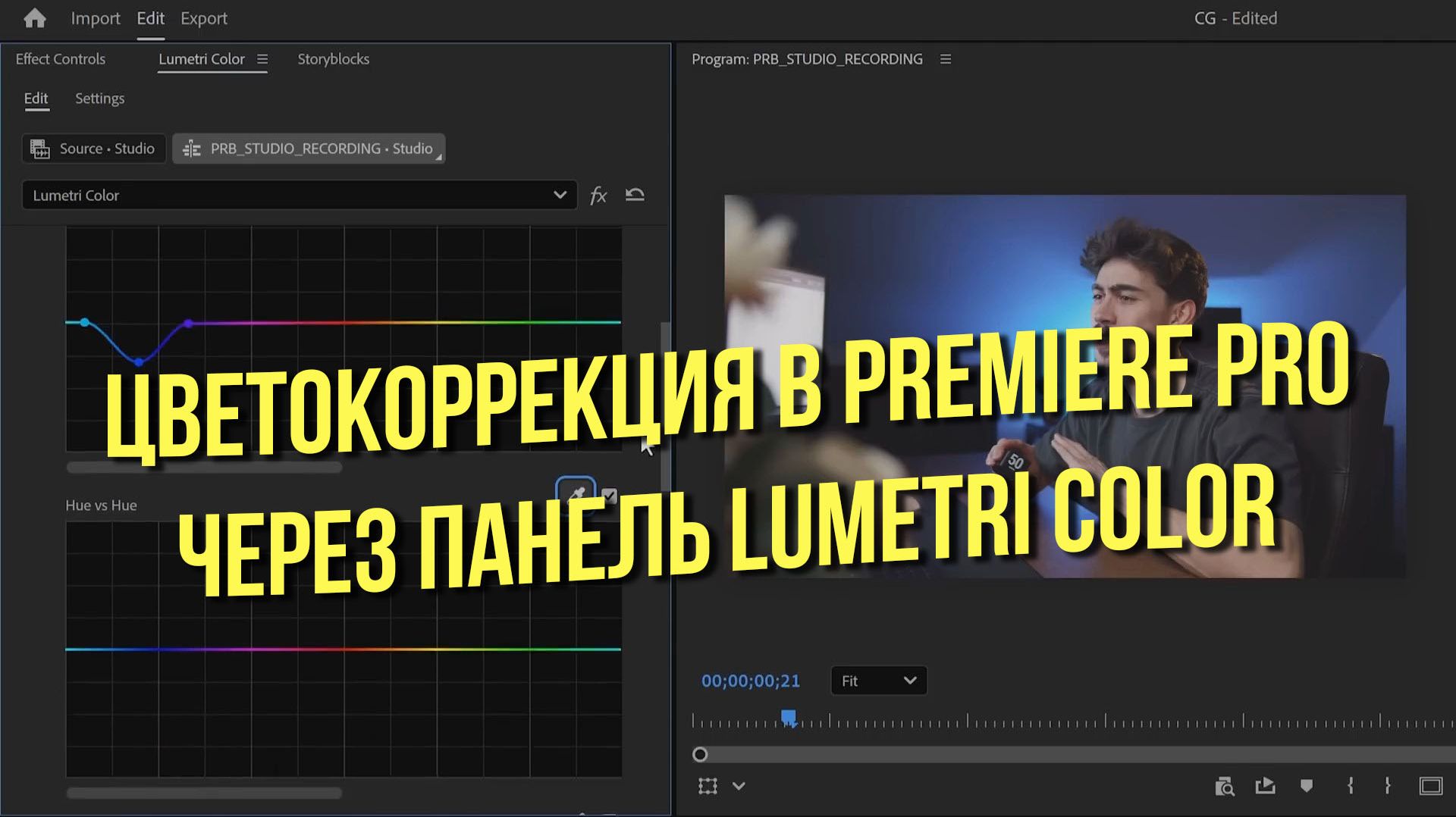Add a marker using the marker icon
1456x817 pixels.
click(x=1306, y=787)
